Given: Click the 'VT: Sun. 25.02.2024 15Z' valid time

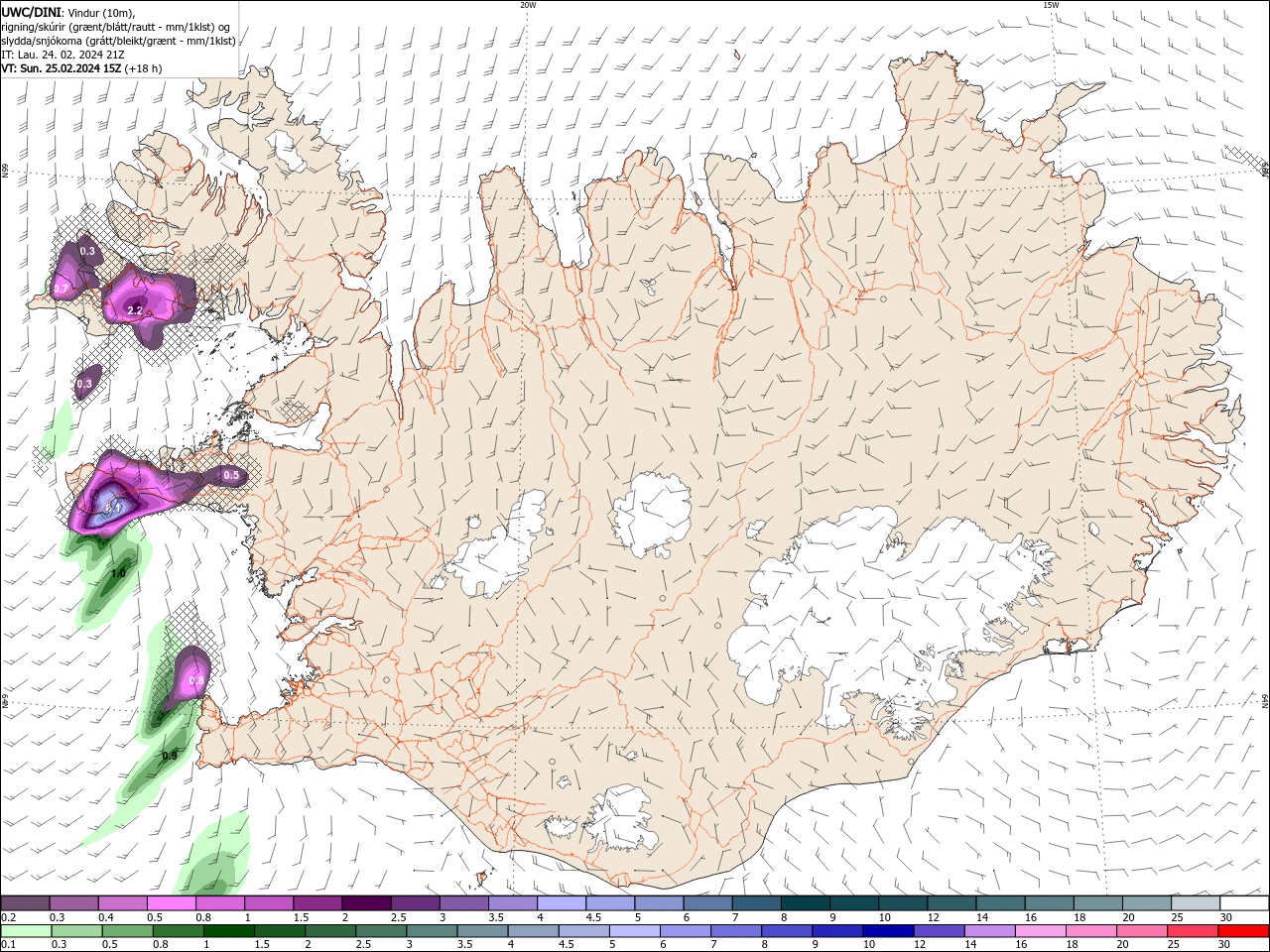Looking at the screenshot, I should click(x=62, y=68).
